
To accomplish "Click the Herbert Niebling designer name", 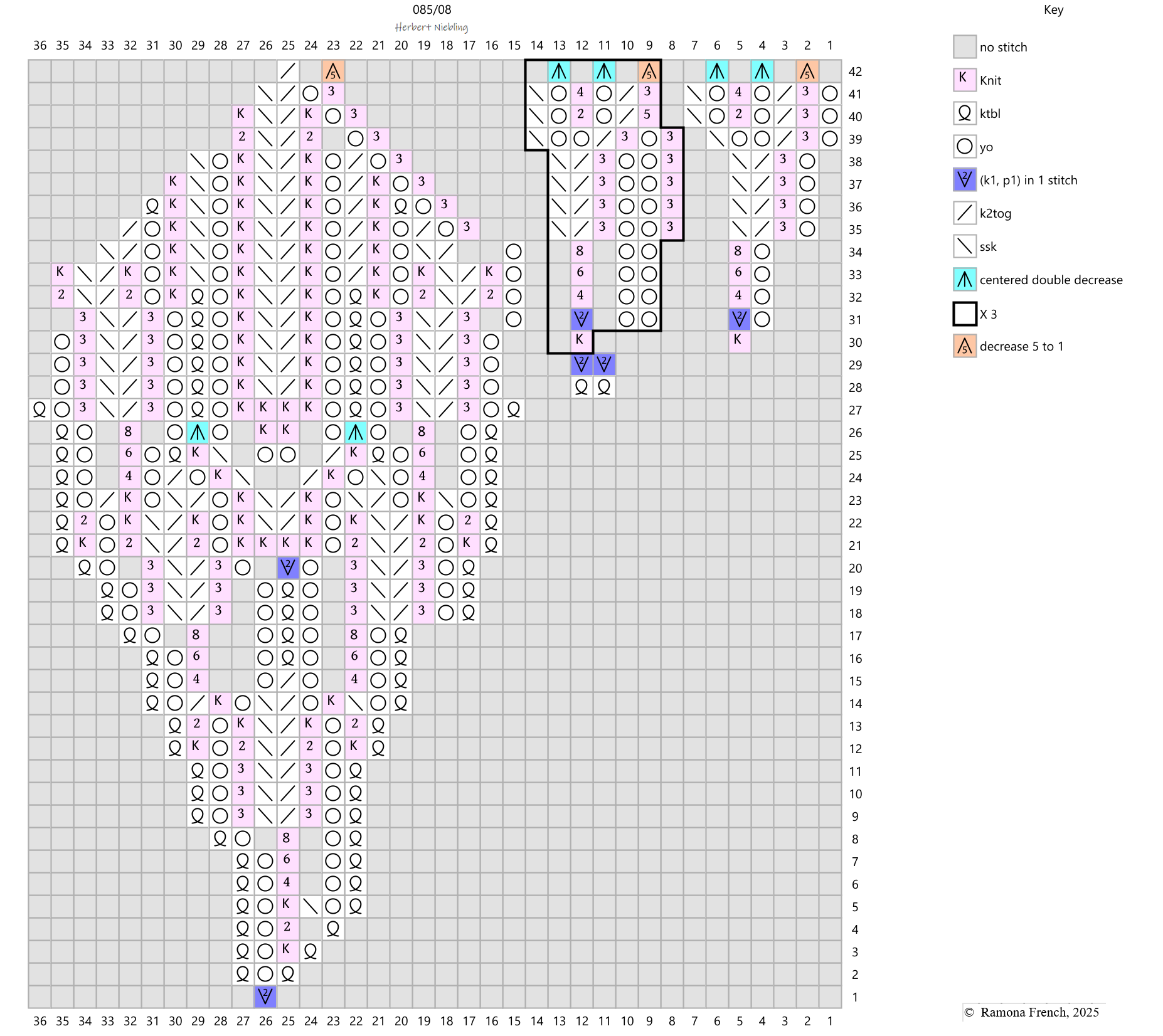I will (432, 27).
